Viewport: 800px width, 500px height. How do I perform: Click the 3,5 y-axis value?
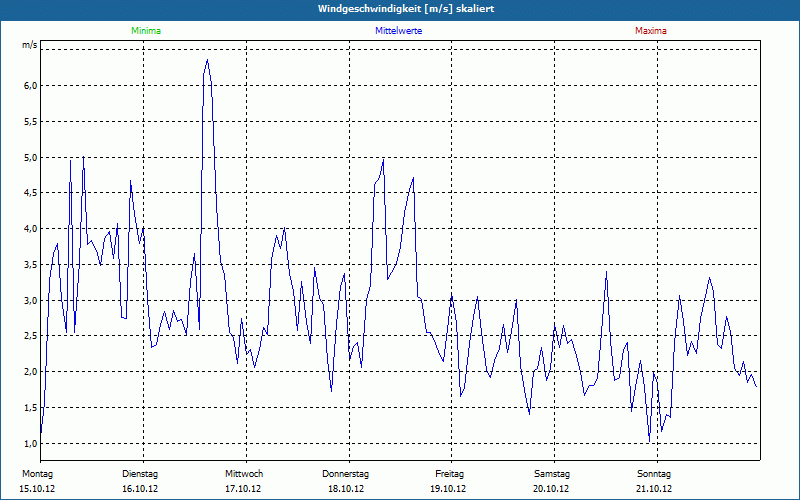(x=31, y=264)
